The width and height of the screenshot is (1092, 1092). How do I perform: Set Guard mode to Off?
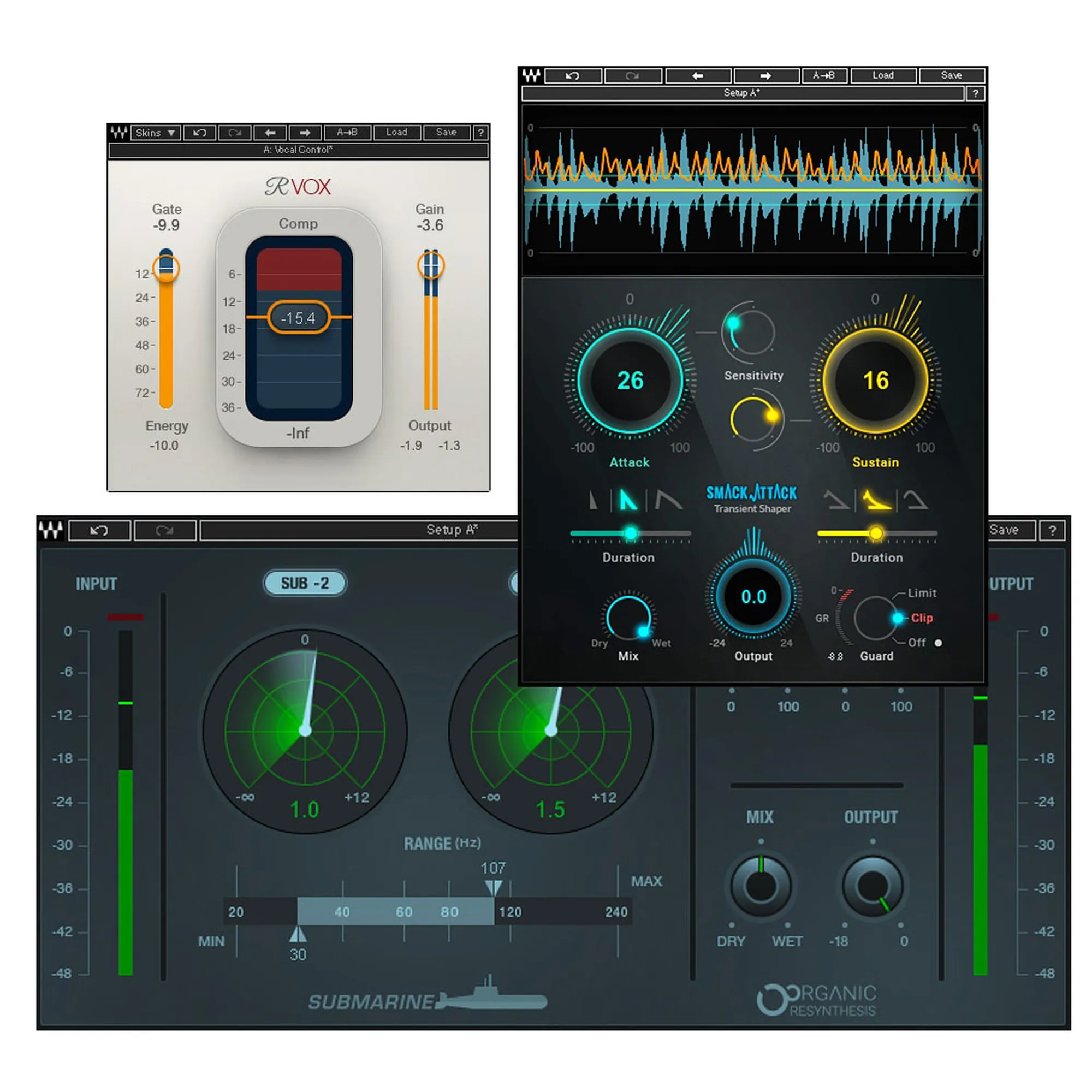pyautogui.click(x=917, y=643)
